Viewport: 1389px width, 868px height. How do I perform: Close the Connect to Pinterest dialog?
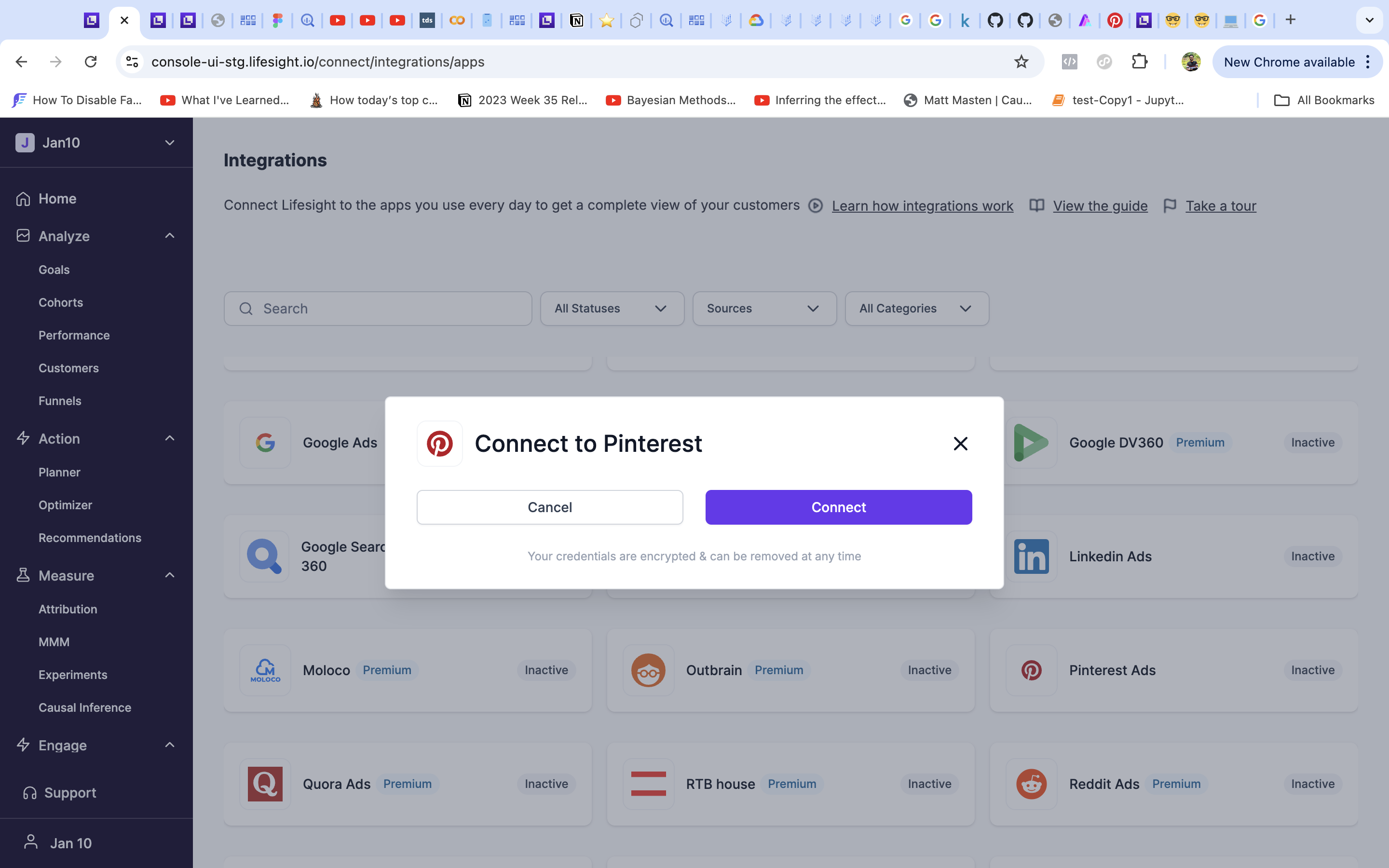960,443
